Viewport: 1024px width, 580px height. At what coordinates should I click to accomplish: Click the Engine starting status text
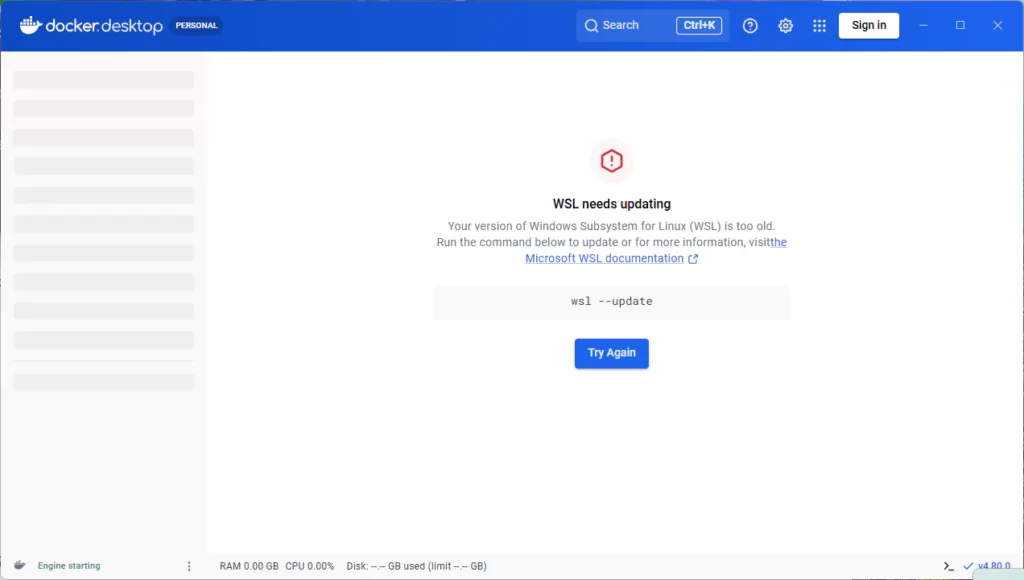(x=69, y=566)
